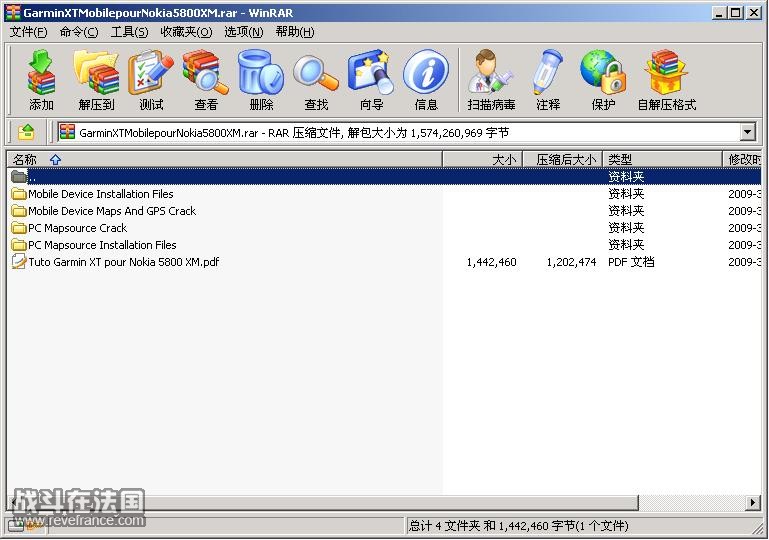Select the parent folder '..' entry
The image size is (769, 540).
click(x=384, y=176)
